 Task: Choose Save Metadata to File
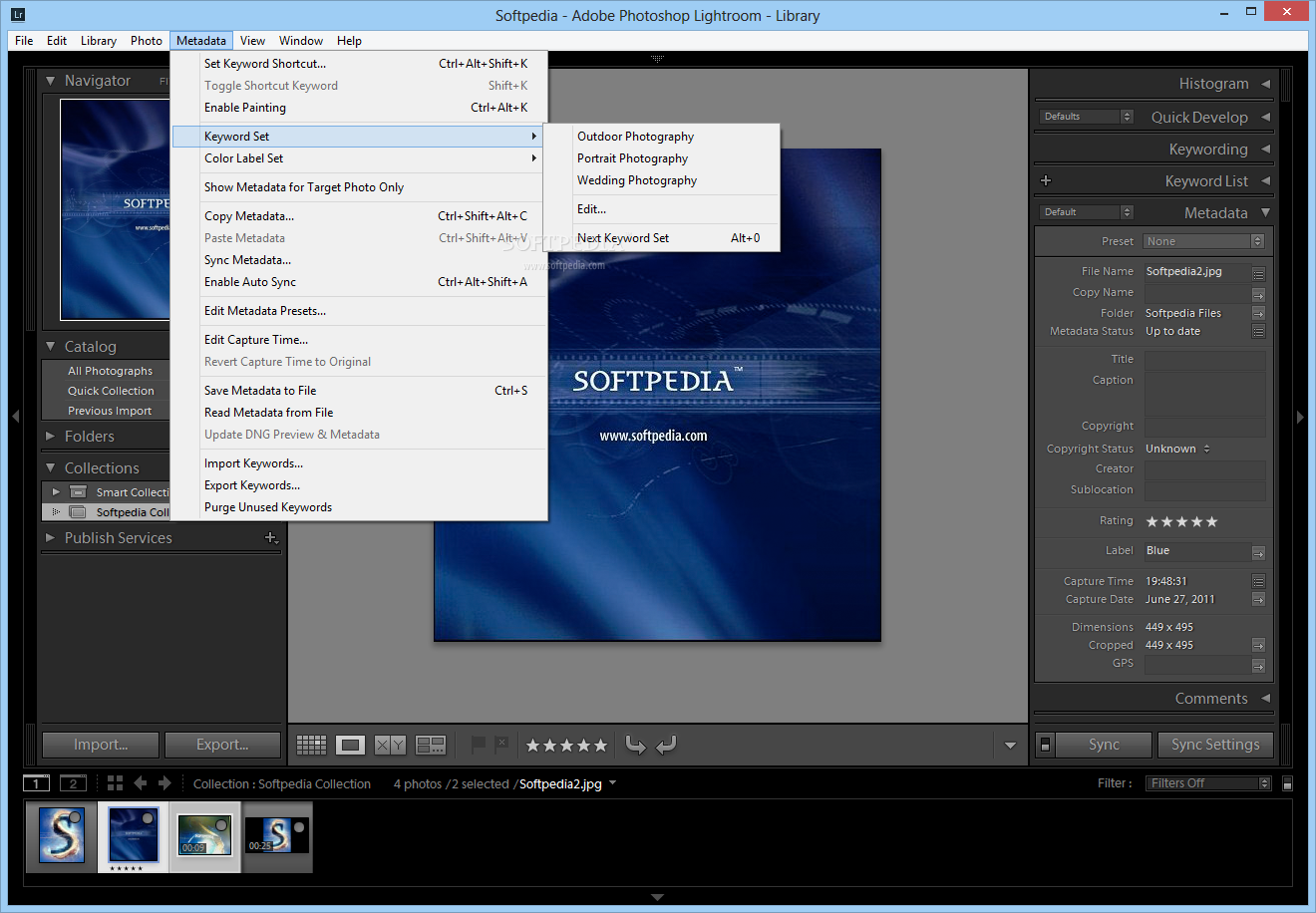click(359, 391)
